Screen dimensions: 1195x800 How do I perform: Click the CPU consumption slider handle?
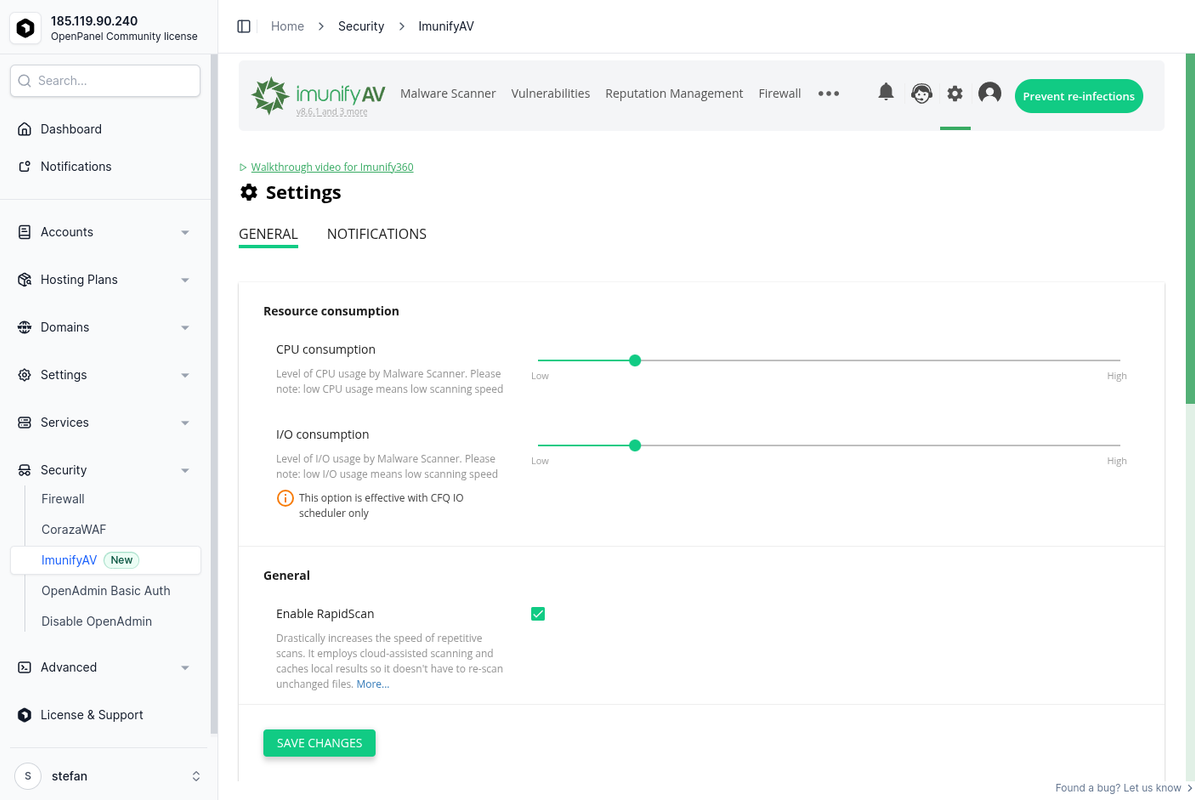(x=635, y=360)
